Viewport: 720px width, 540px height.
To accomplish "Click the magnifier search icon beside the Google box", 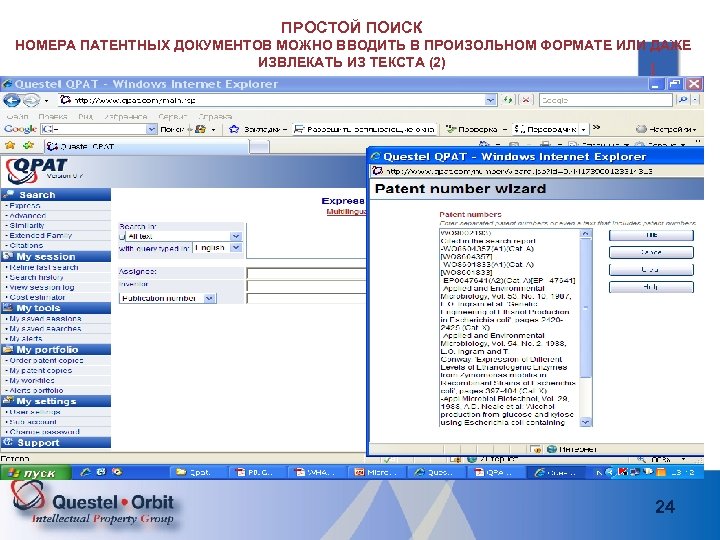I will coord(683,100).
